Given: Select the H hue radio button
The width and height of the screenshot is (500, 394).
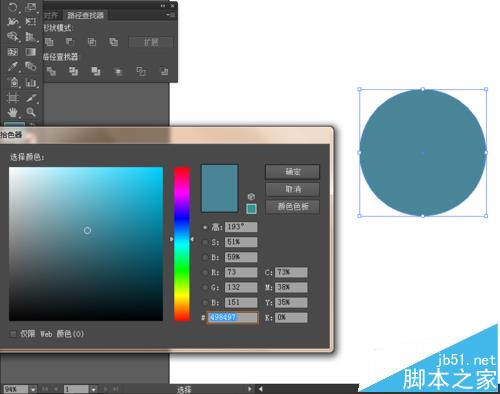Looking at the screenshot, I should [205, 227].
